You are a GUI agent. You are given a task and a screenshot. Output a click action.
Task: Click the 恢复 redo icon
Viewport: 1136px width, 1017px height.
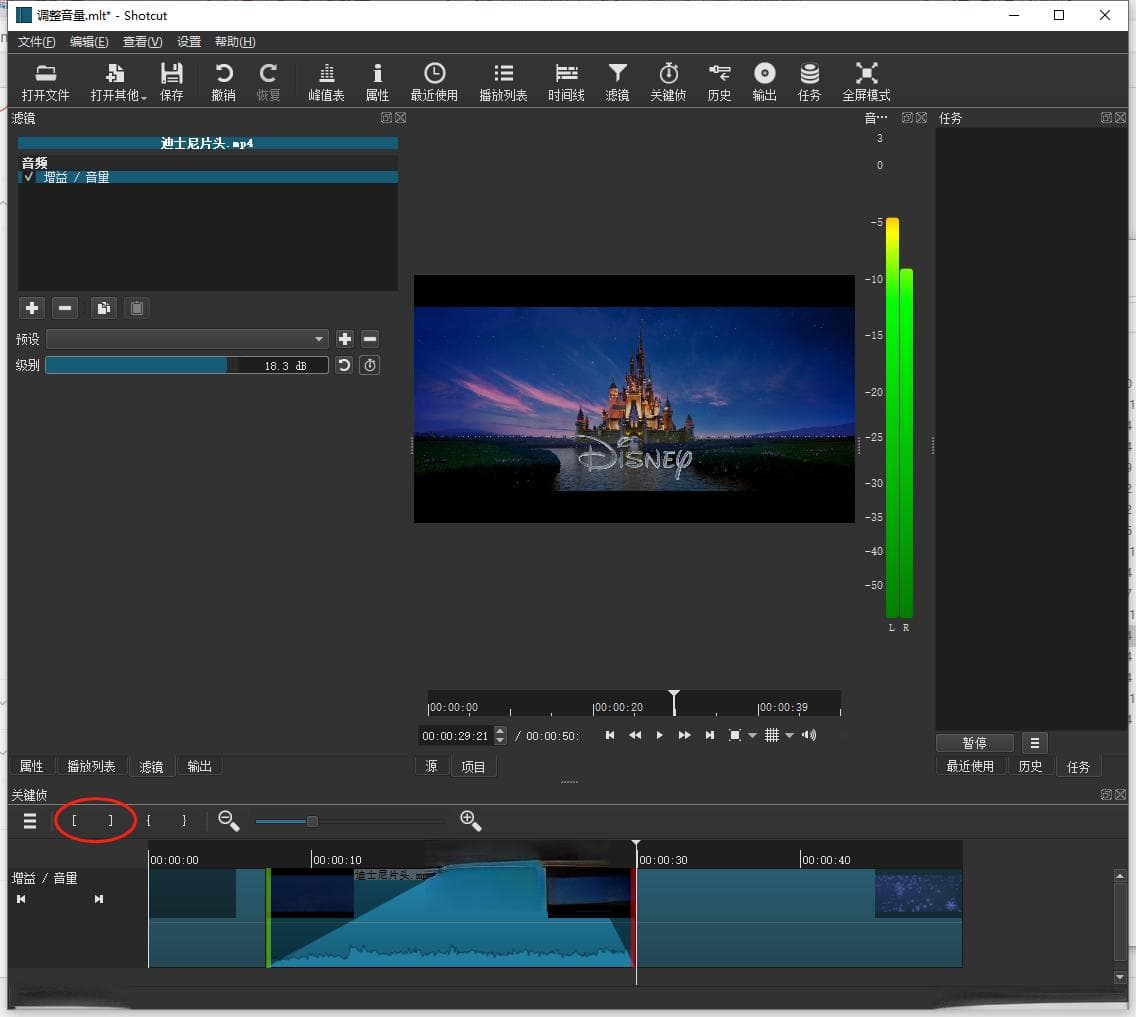(x=268, y=82)
